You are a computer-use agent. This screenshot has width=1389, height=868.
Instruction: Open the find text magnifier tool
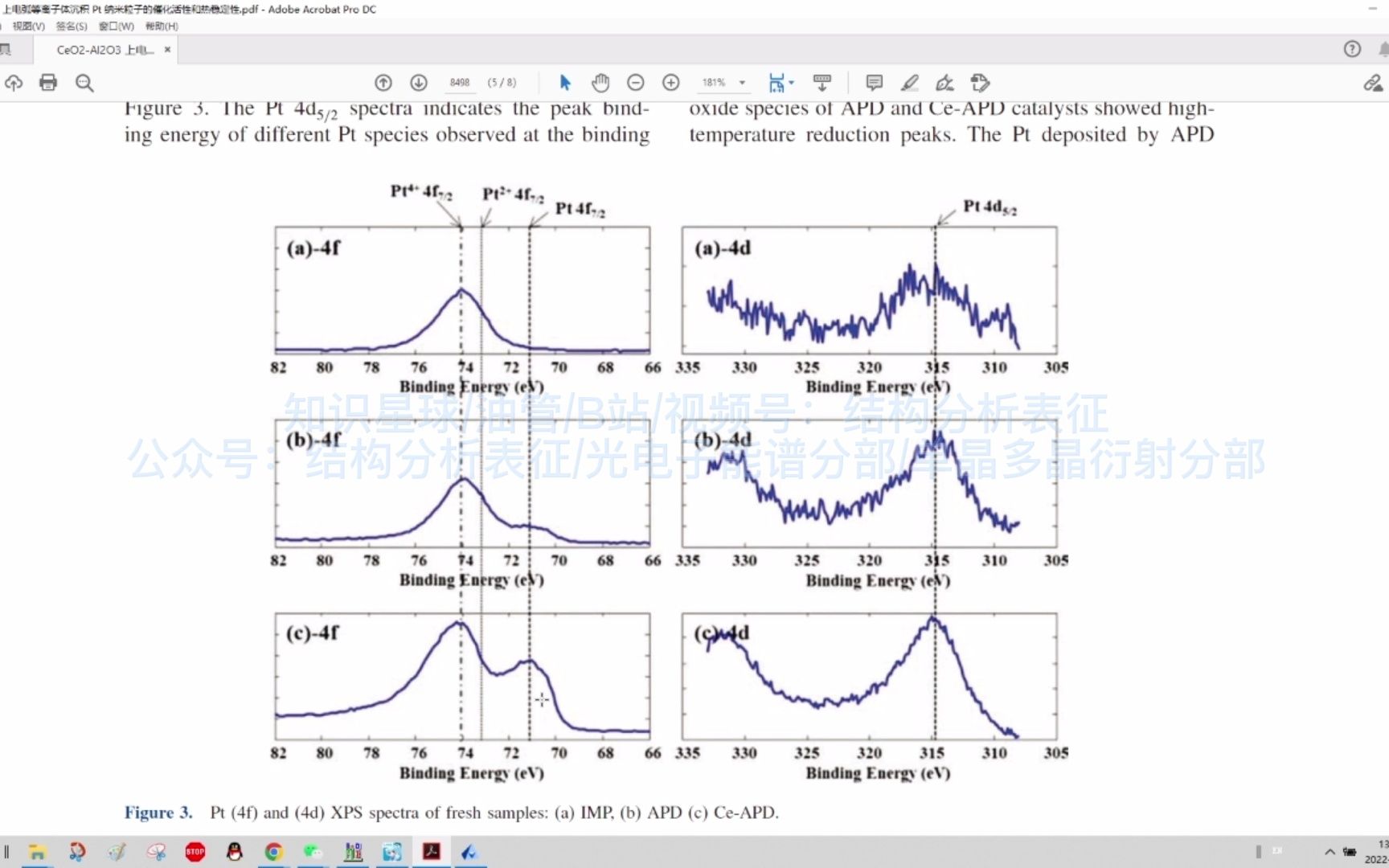84,83
